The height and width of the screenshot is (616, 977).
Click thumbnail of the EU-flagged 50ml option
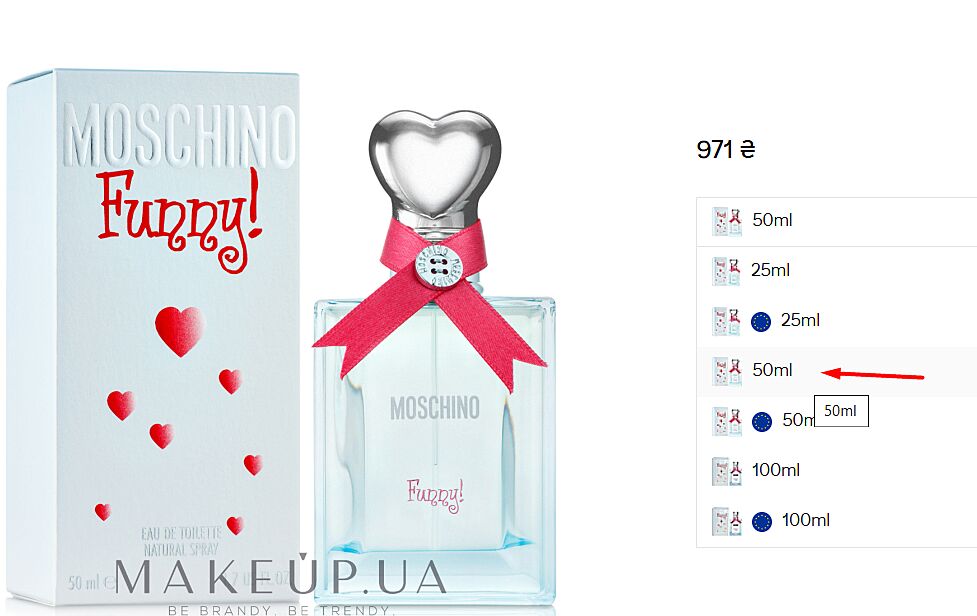click(x=727, y=422)
